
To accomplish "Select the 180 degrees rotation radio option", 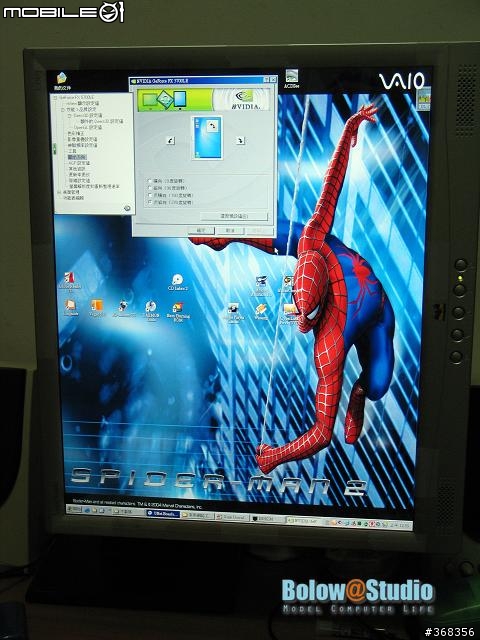I will click(x=170, y=195).
